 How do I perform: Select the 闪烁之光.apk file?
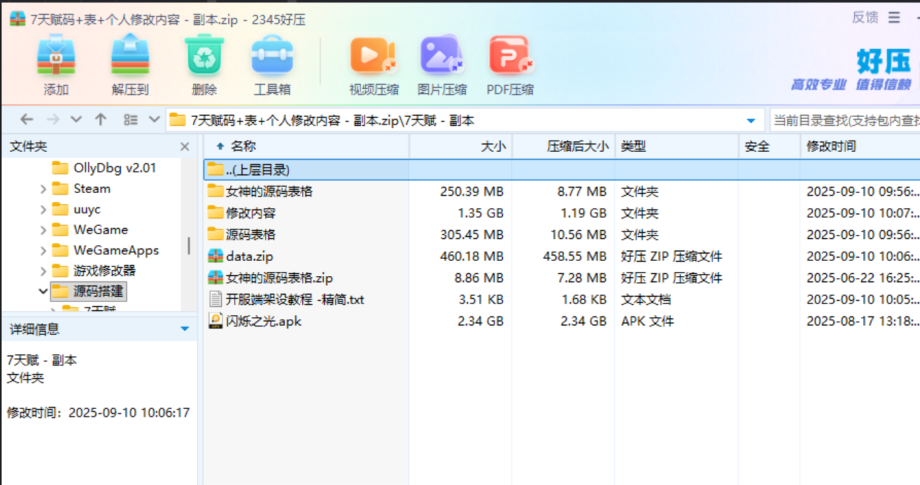pos(263,321)
